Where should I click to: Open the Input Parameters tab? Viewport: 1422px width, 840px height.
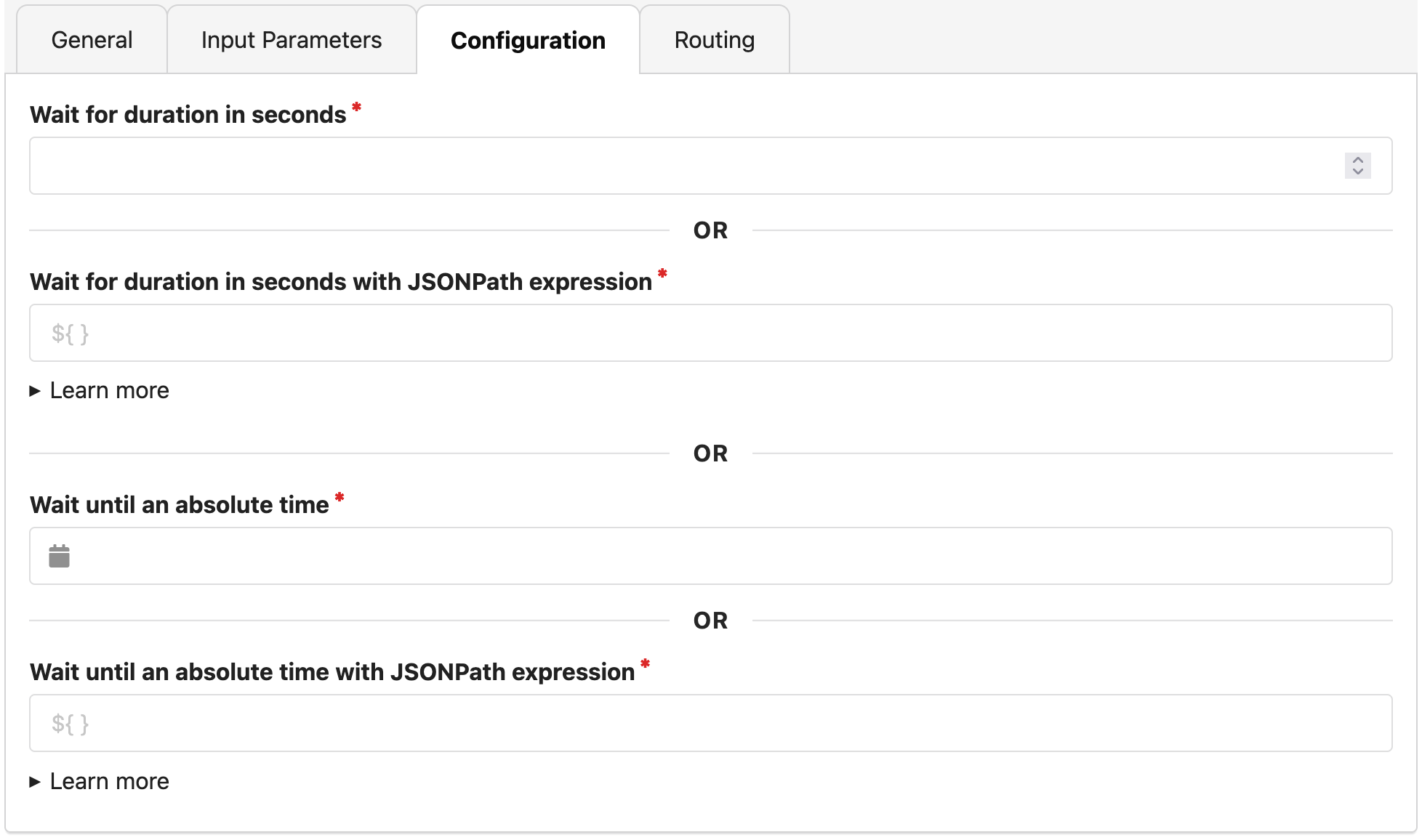(292, 40)
